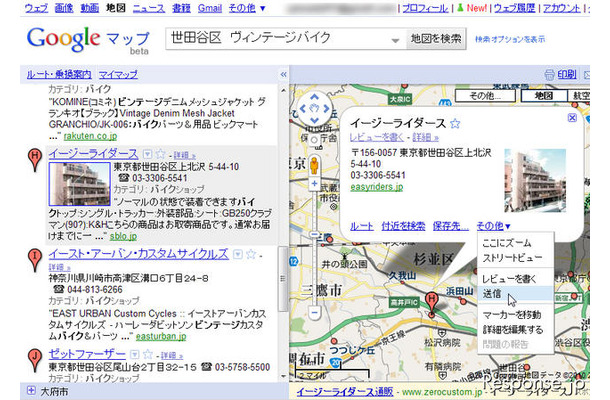Pan map left with the left arrow
This screenshot has width=610, height=400.
coord(303,109)
